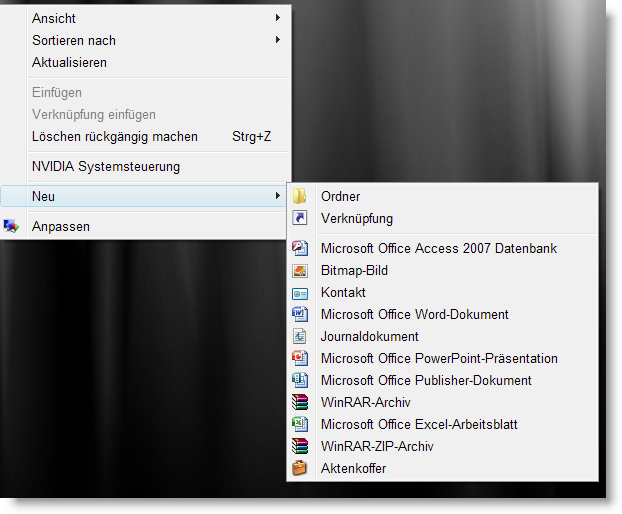This screenshot has width=622, height=514.
Task: Click the greyed-out Einfügen entry
Action: point(146,92)
